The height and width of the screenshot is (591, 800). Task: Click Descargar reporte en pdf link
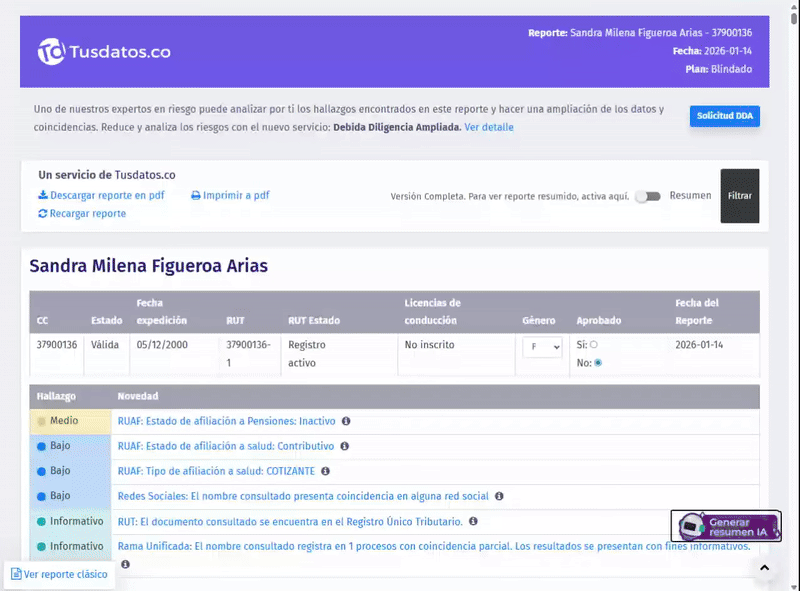(107, 195)
